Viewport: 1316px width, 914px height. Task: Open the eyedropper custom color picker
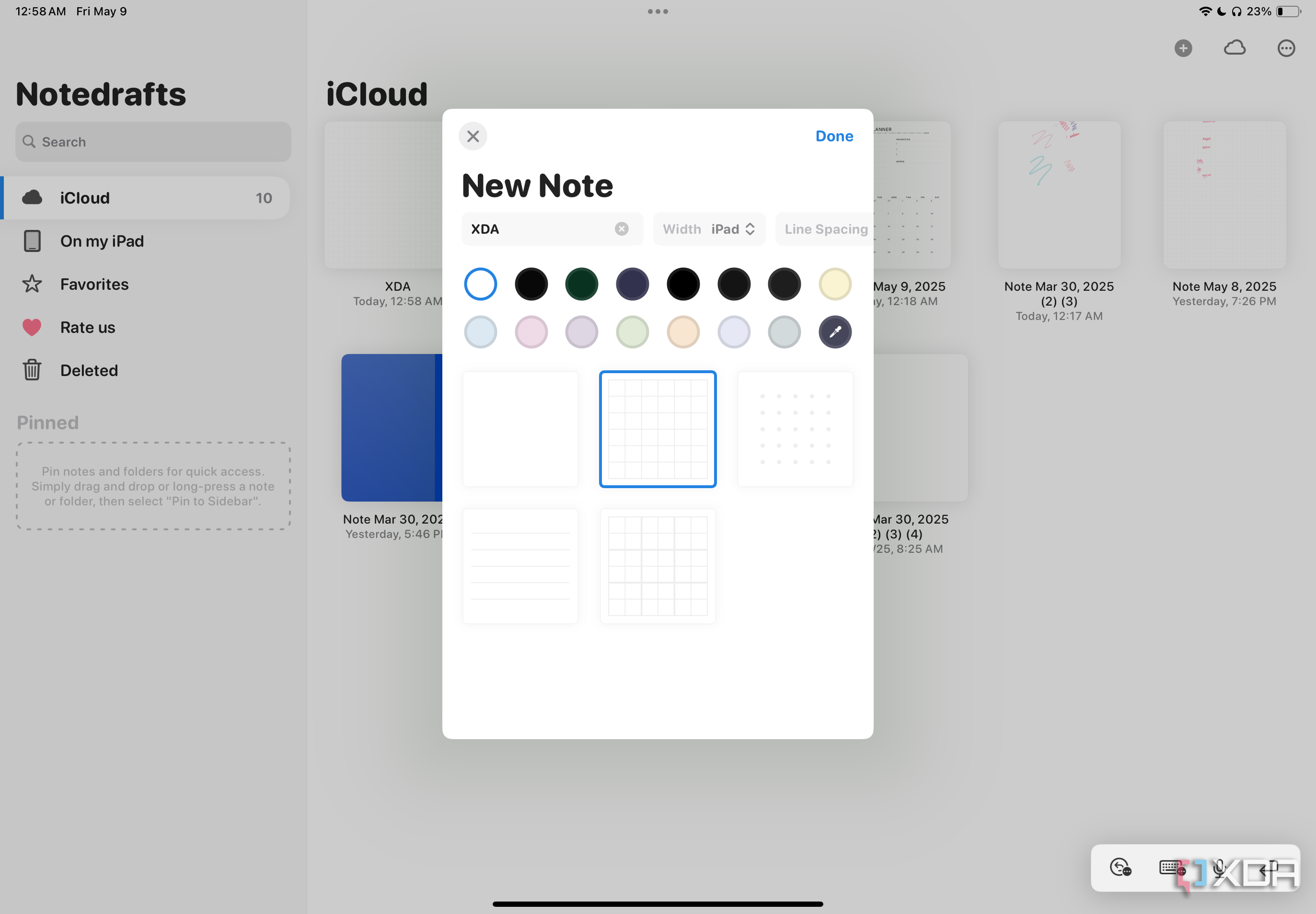(835, 332)
